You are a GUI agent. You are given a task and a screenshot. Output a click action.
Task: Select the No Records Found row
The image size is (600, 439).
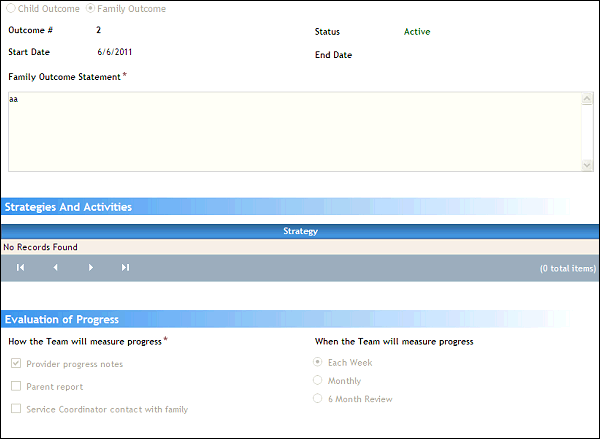coord(40,247)
